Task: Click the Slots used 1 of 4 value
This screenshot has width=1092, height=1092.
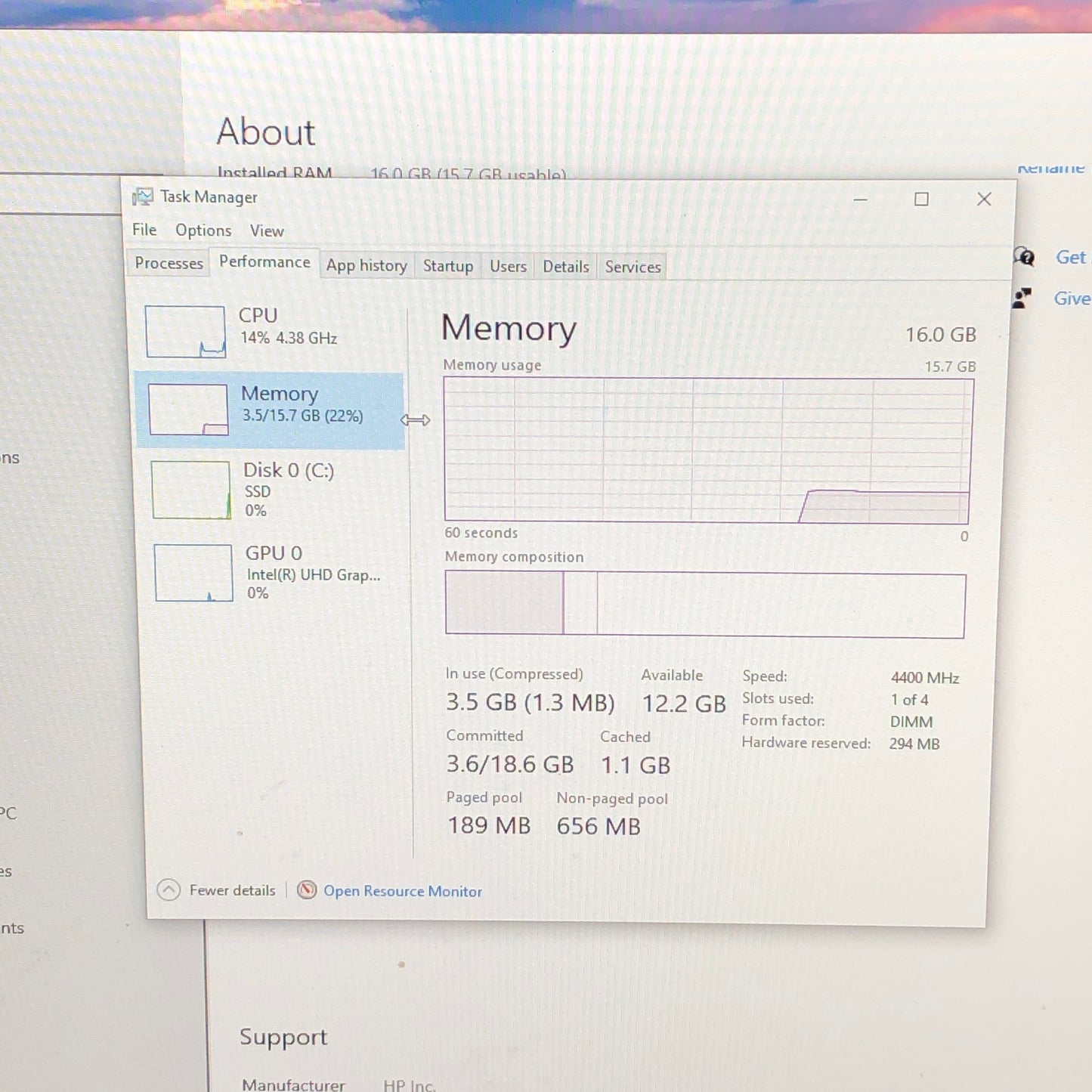Action: [909, 700]
